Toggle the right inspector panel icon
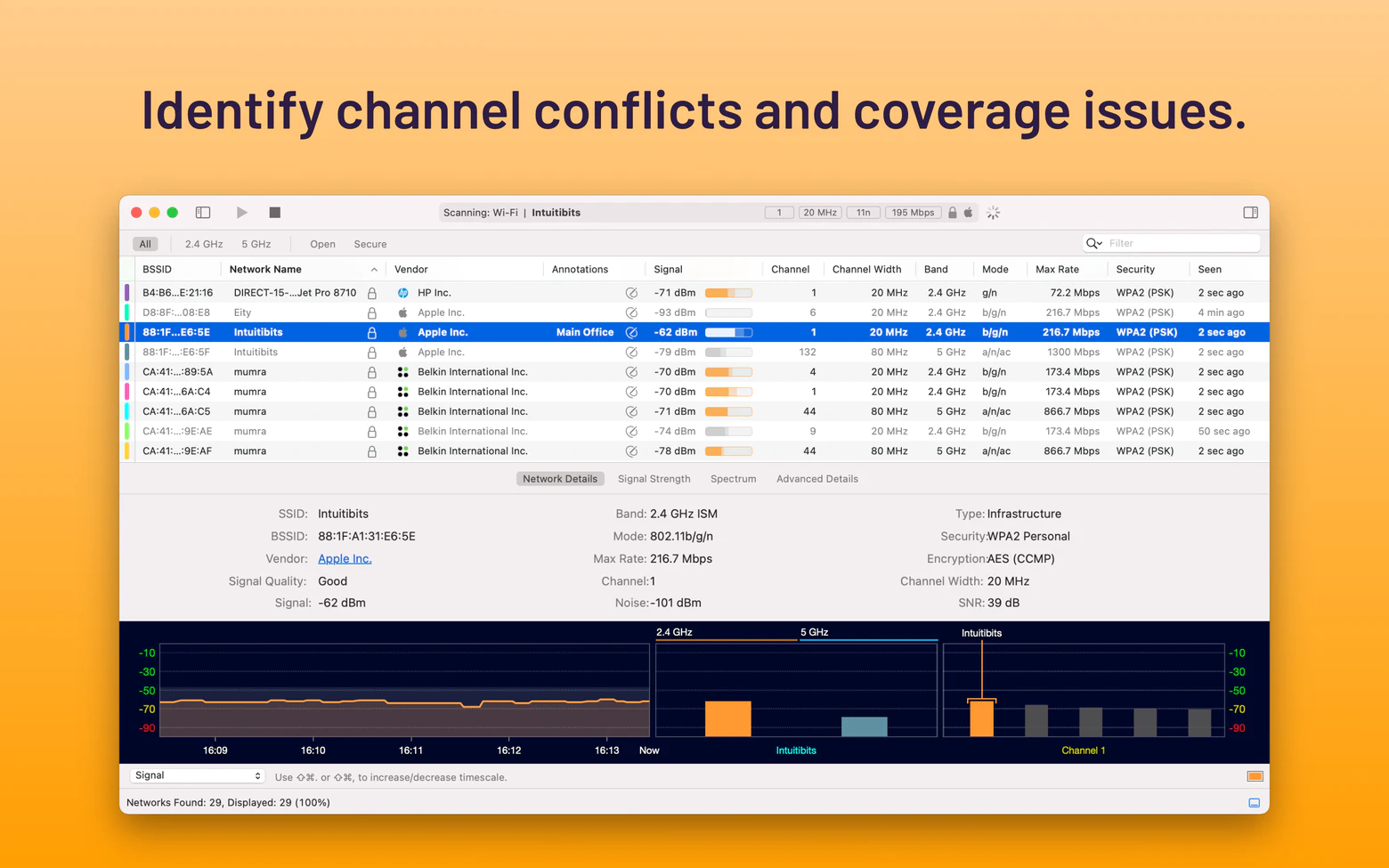 coord(1250,213)
